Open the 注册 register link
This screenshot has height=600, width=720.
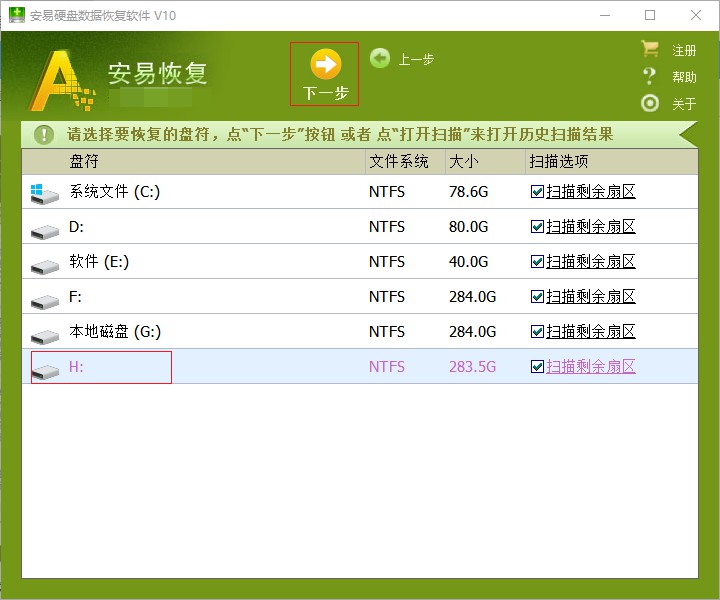pyautogui.click(x=684, y=51)
